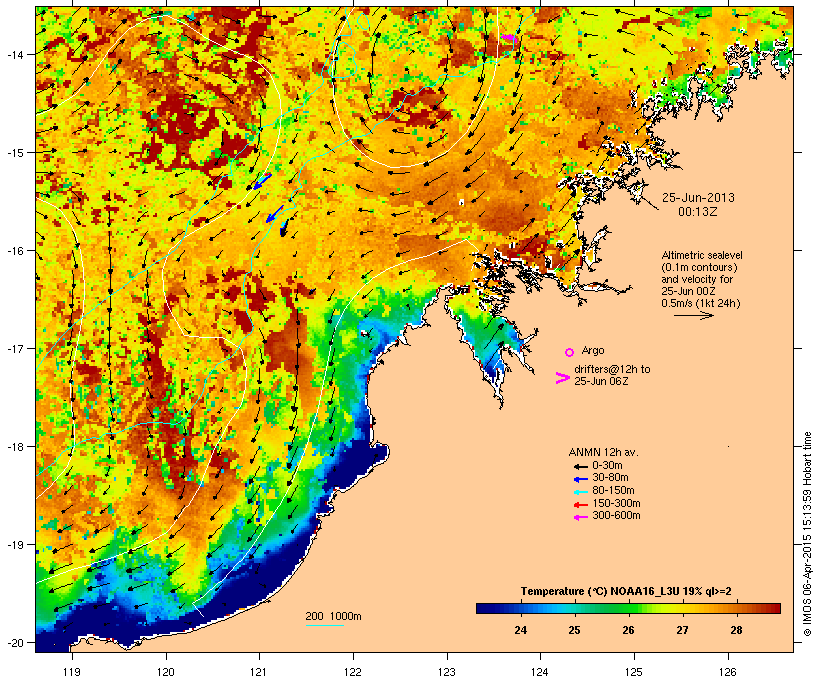Click the longitude axis label '123'
820x680 pixels.
(x=447, y=672)
